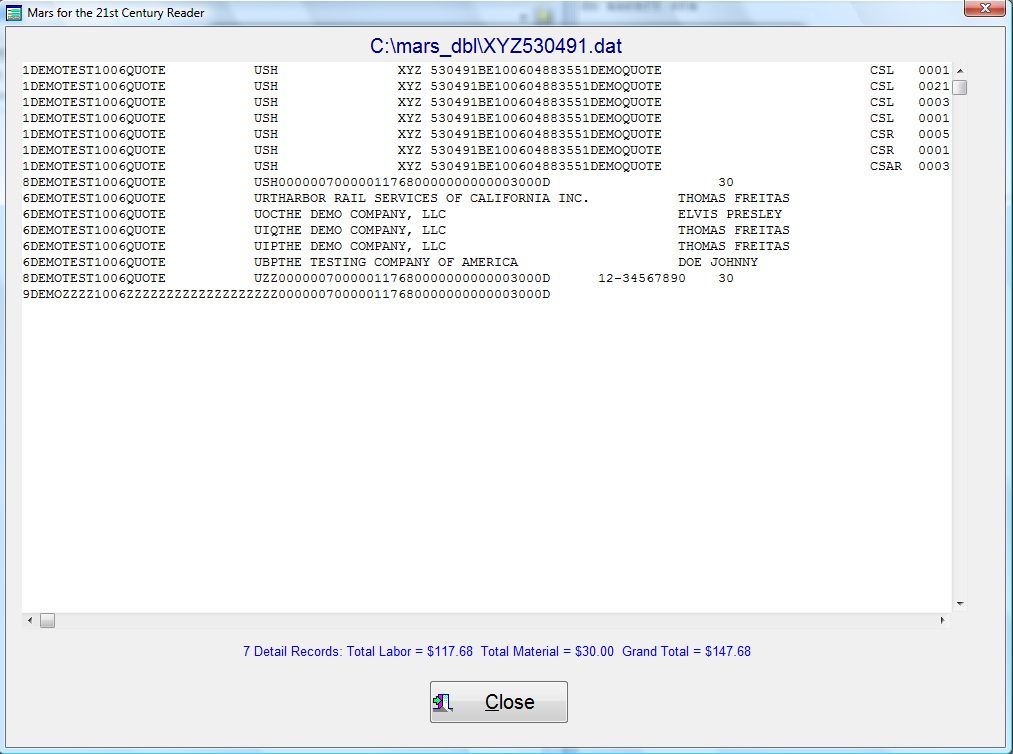Click the horizontal scrollbar thumb
1013x754 pixels.
click(x=47, y=621)
